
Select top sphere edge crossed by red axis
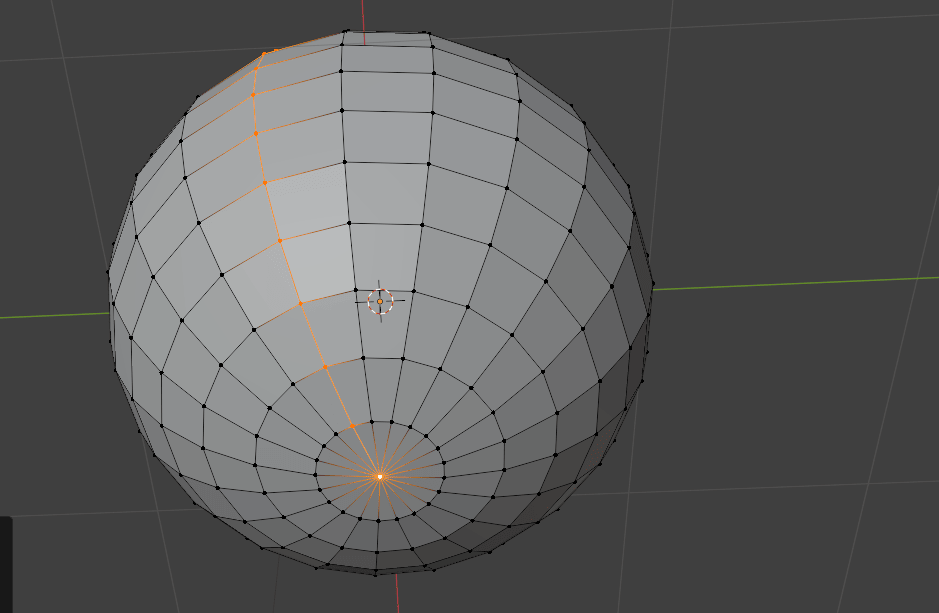coord(364,33)
